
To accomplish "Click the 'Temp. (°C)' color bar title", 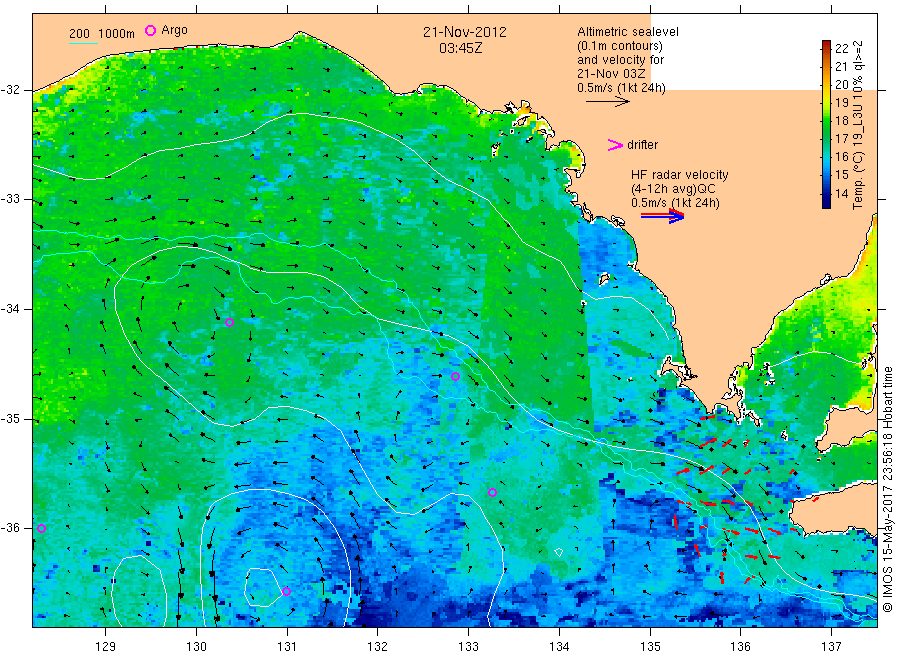I will pos(858,180).
